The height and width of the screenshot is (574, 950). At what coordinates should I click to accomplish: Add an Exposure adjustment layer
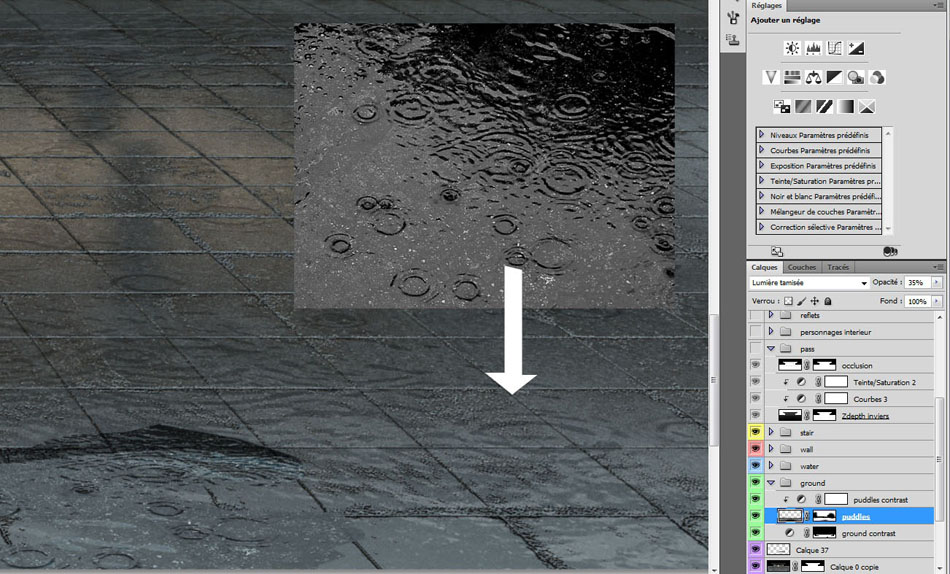point(856,48)
